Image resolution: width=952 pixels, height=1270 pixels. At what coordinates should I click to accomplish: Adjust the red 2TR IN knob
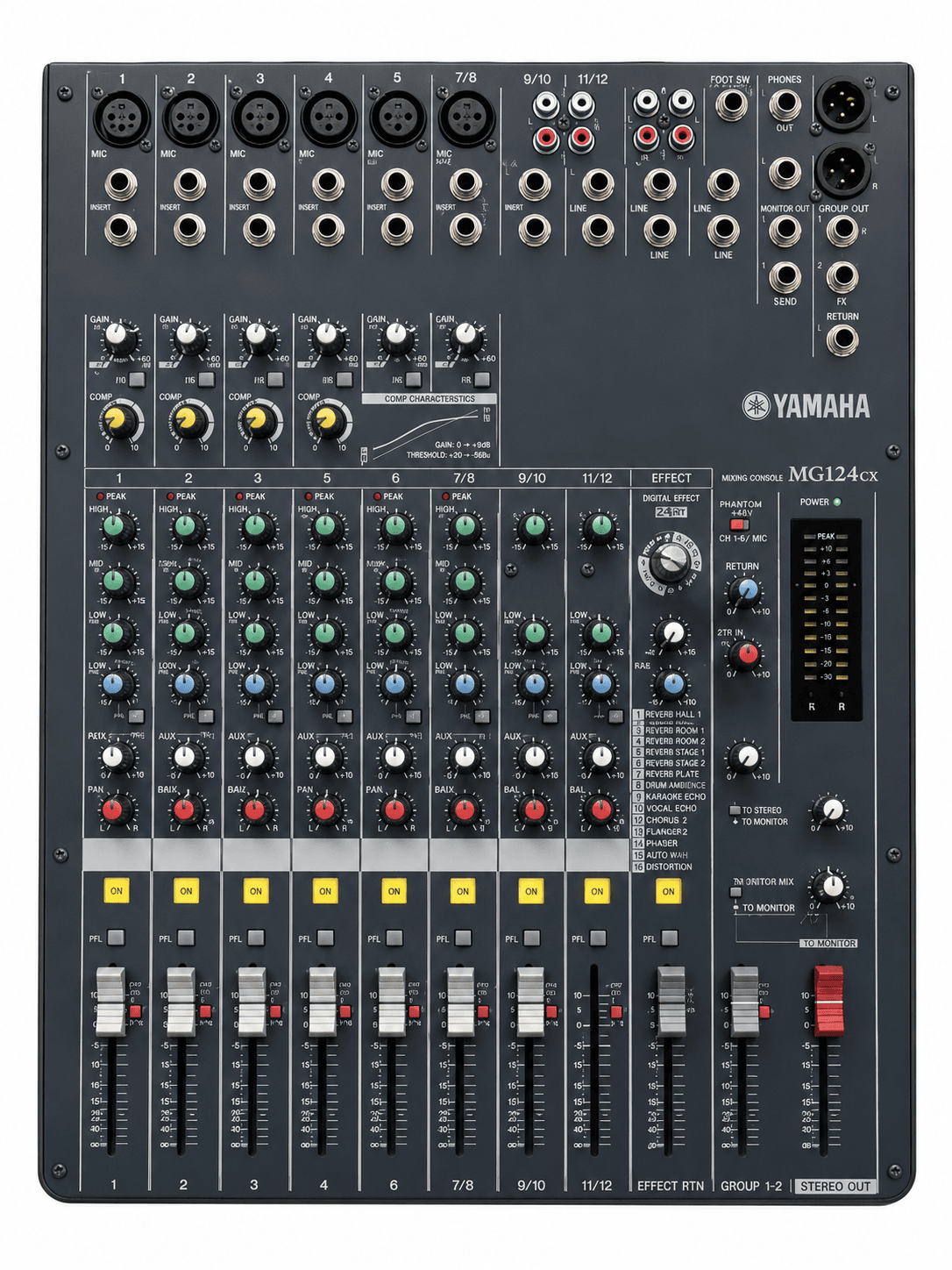point(746,653)
